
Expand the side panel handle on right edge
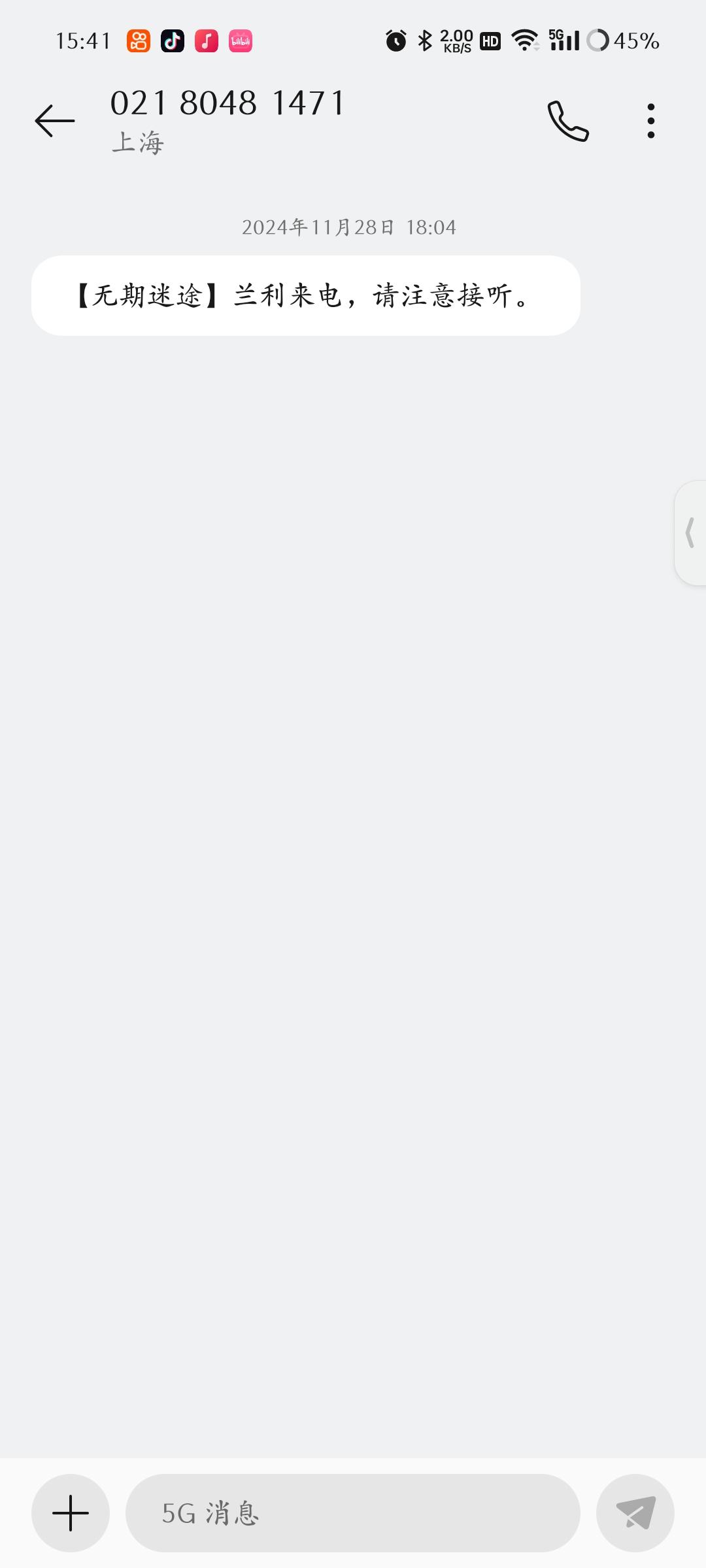click(690, 533)
